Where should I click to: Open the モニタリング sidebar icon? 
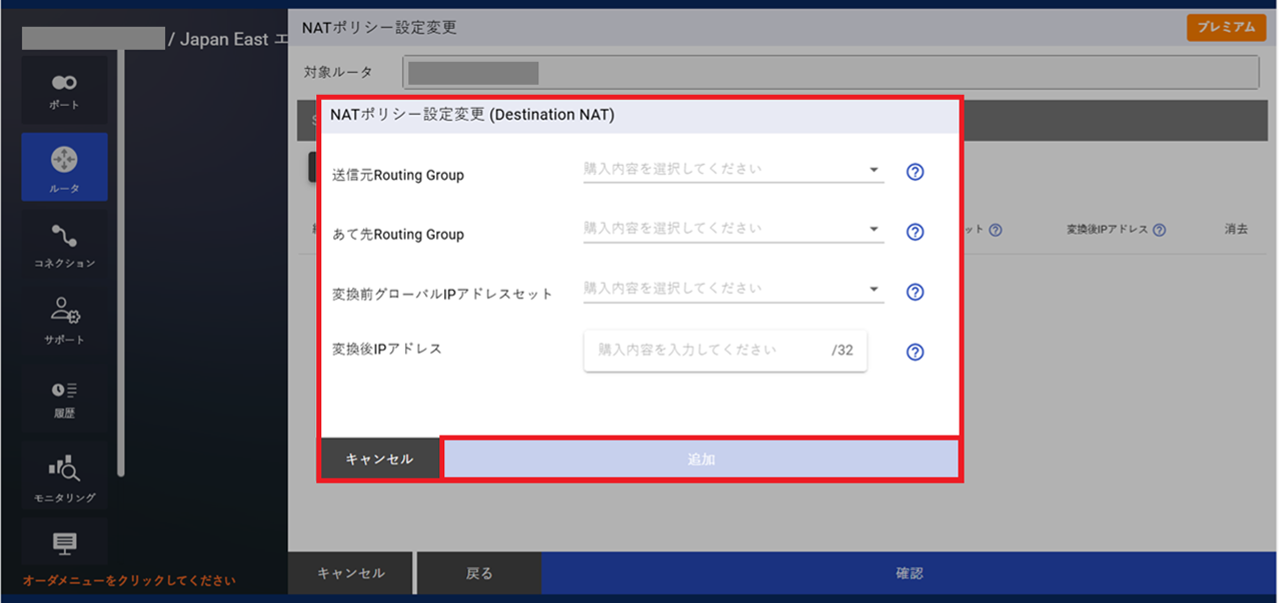(64, 477)
